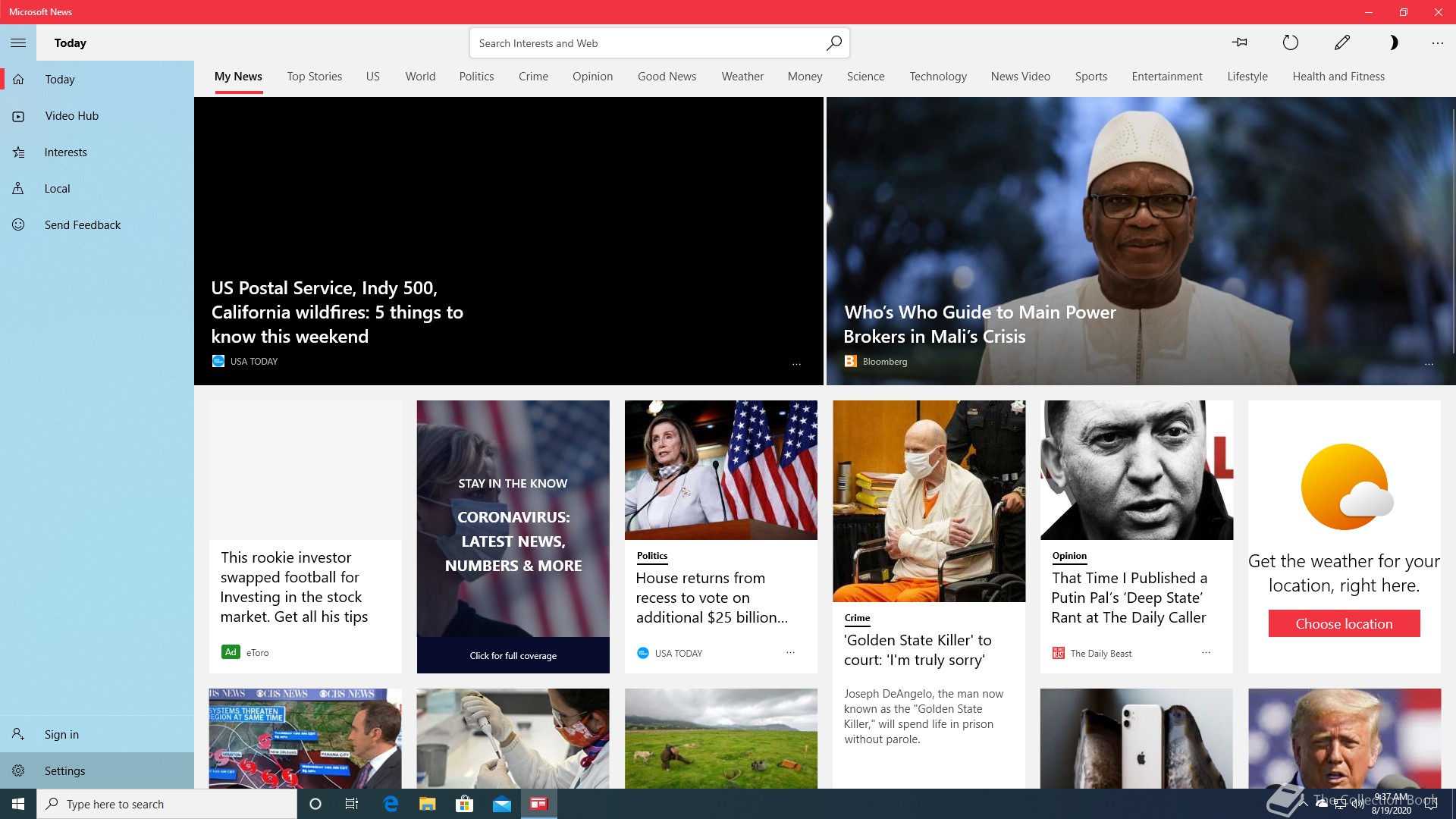Open Mail app from taskbar

tap(502, 804)
